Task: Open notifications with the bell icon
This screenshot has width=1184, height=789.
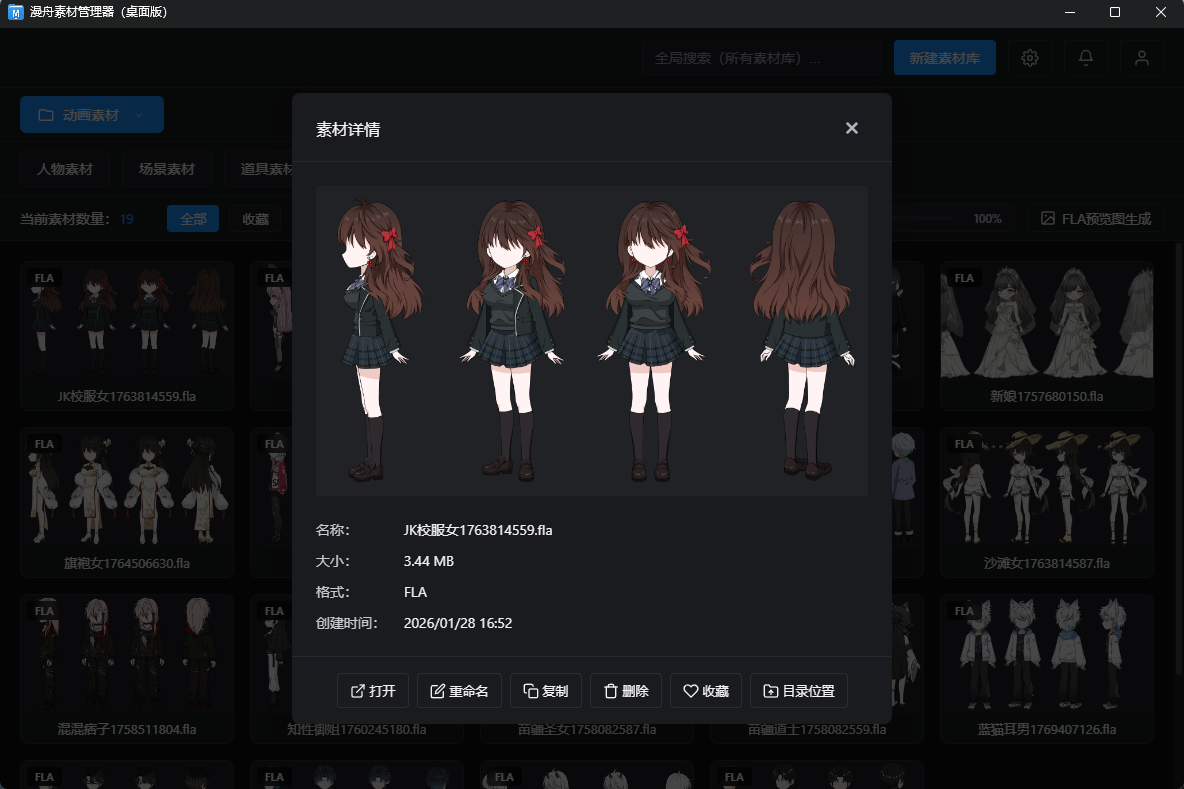Action: [1085, 58]
